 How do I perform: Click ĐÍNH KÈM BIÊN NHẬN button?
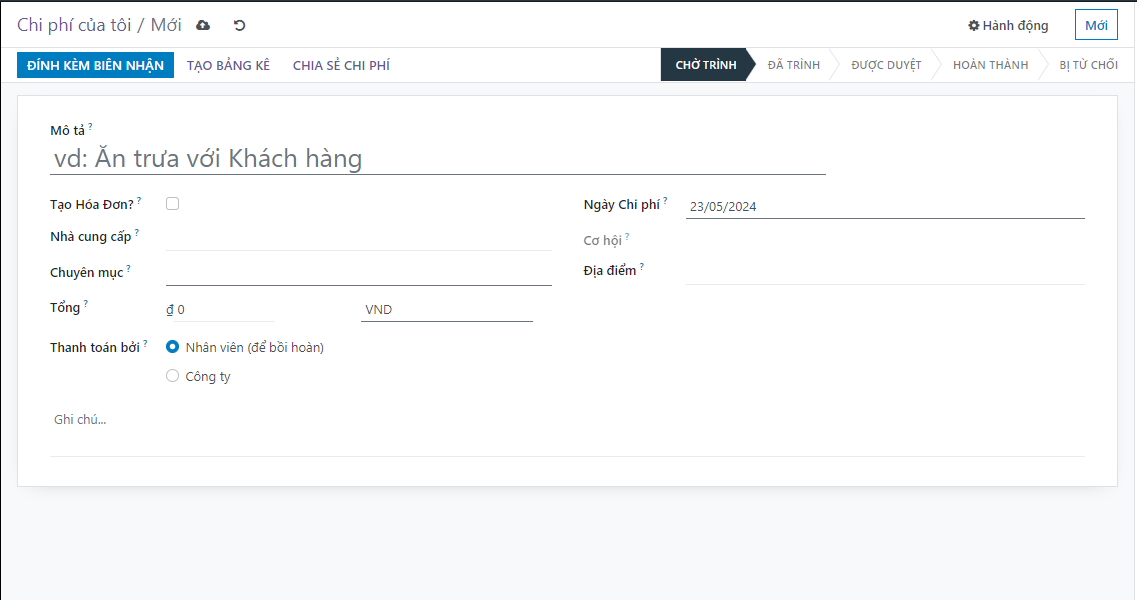pyautogui.click(x=96, y=65)
